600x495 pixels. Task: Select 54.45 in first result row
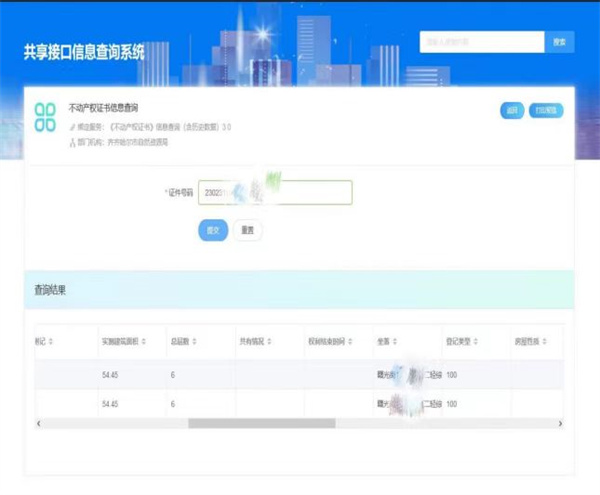[x=110, y=375]
